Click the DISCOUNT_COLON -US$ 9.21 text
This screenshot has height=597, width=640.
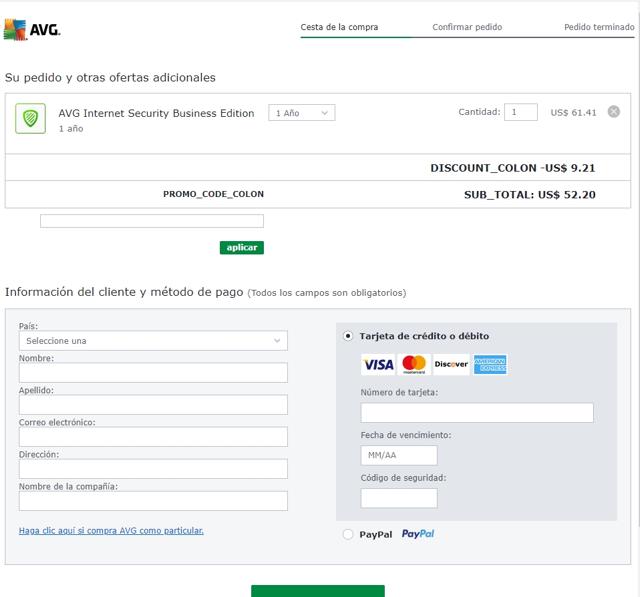click(513, 168)
